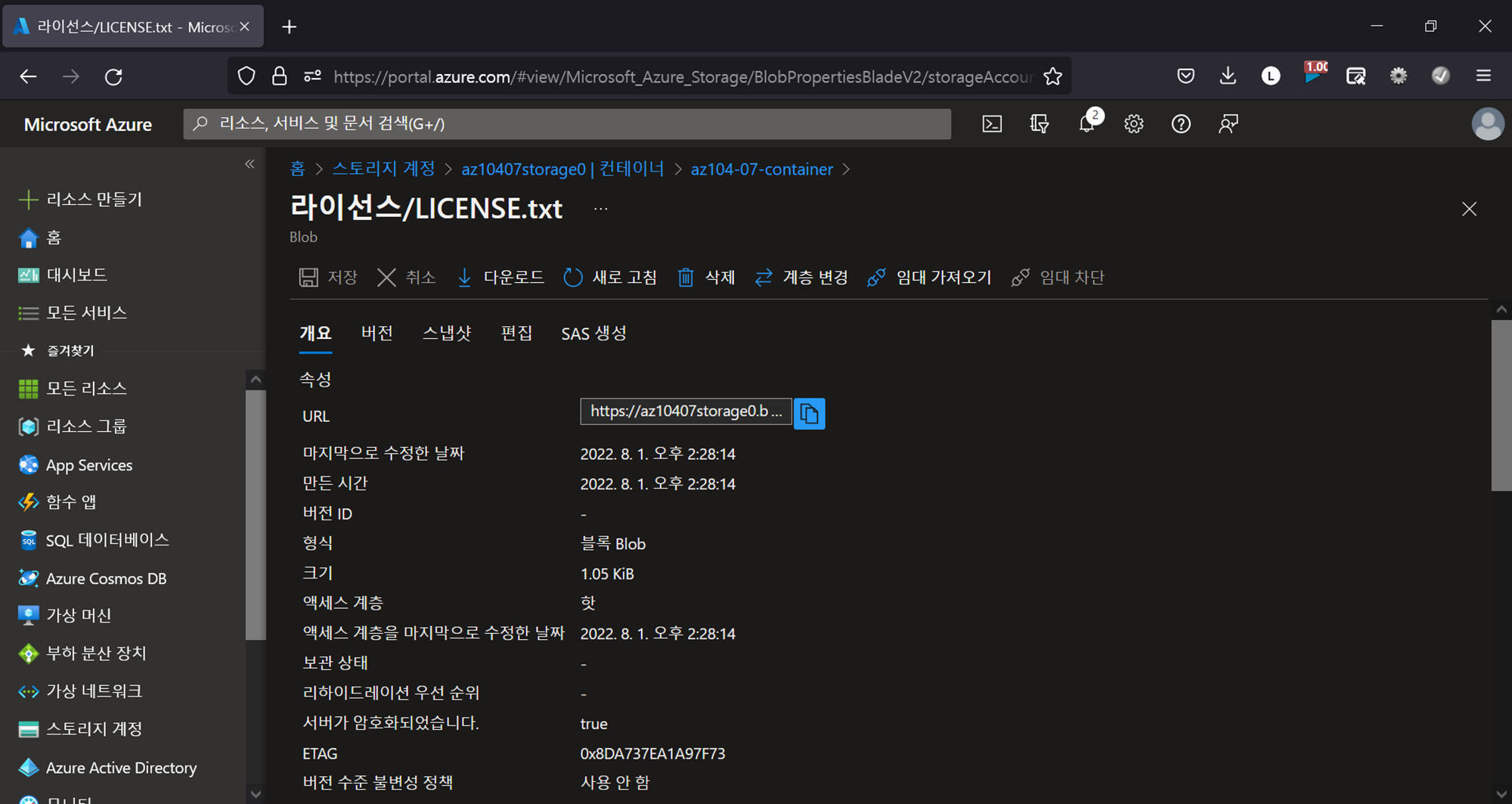Open 모든 서비스 list
Image resolution: width=1512 pixels, height=804 pixels.
[x=72, y=313]
